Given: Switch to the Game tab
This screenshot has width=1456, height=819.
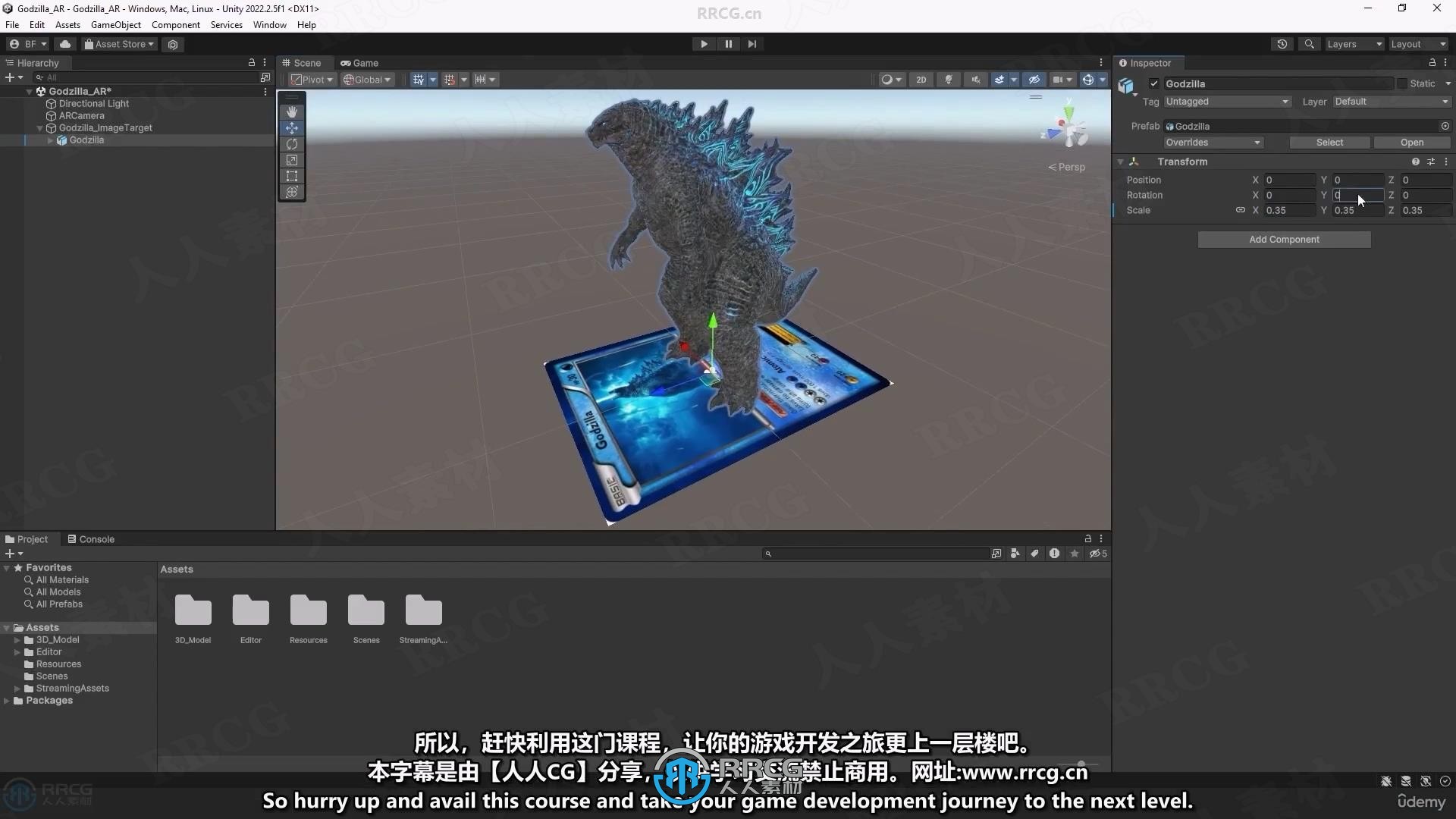Looking at the screenshot, I should (359, 63).
